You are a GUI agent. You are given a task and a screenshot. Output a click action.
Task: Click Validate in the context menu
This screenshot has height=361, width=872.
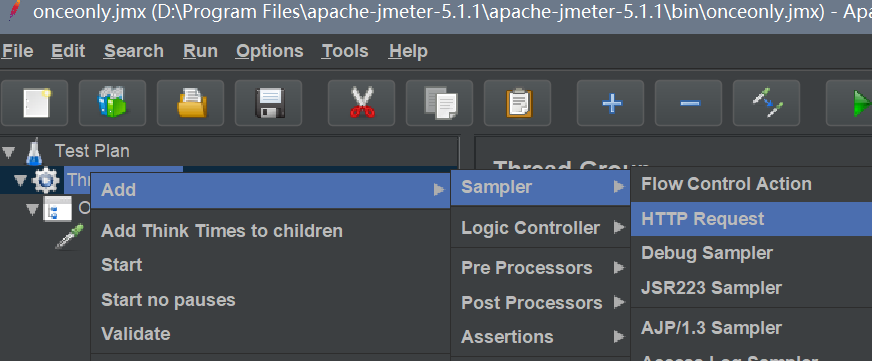tap(136, 334)
